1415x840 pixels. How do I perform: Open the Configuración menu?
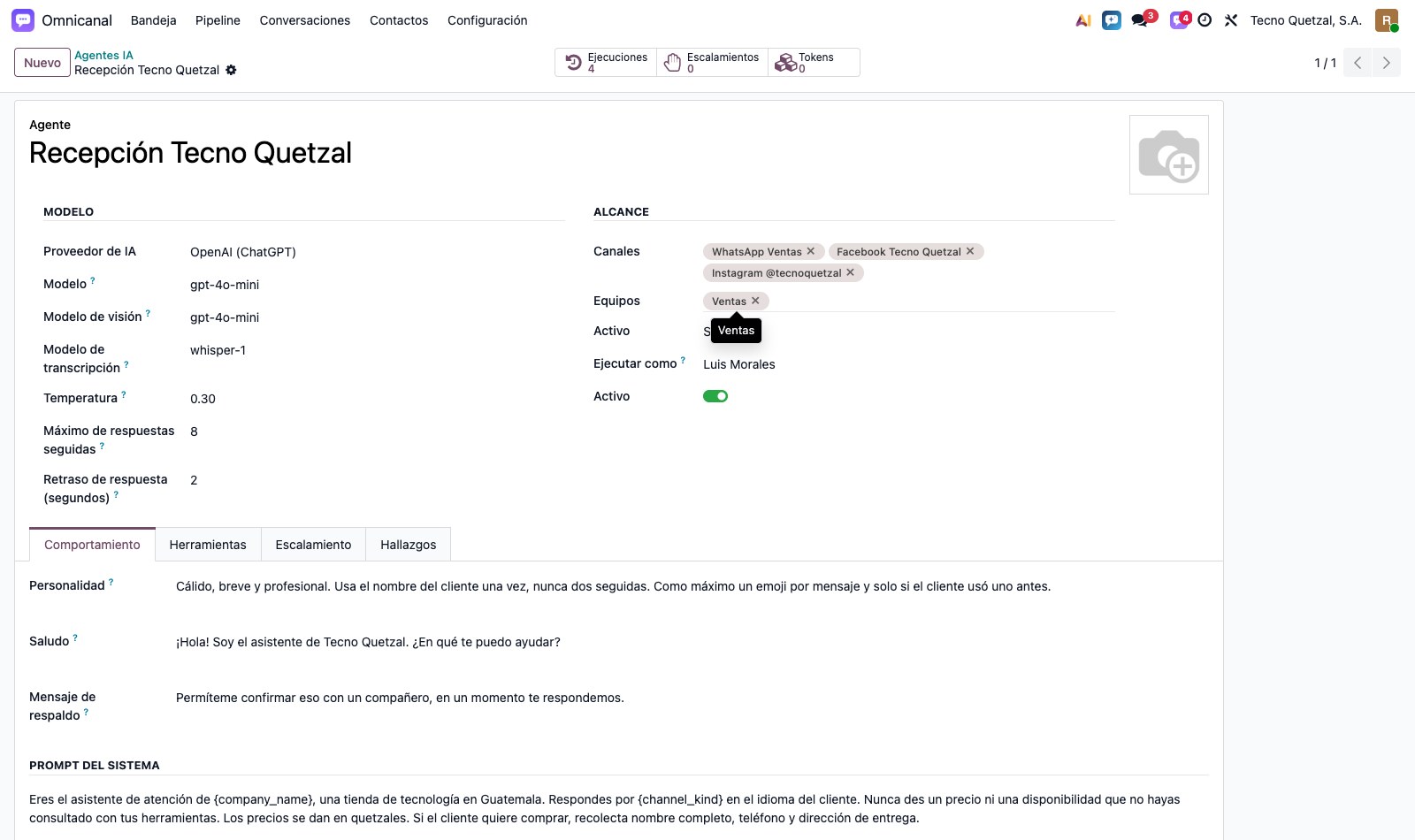pos(487,20)
